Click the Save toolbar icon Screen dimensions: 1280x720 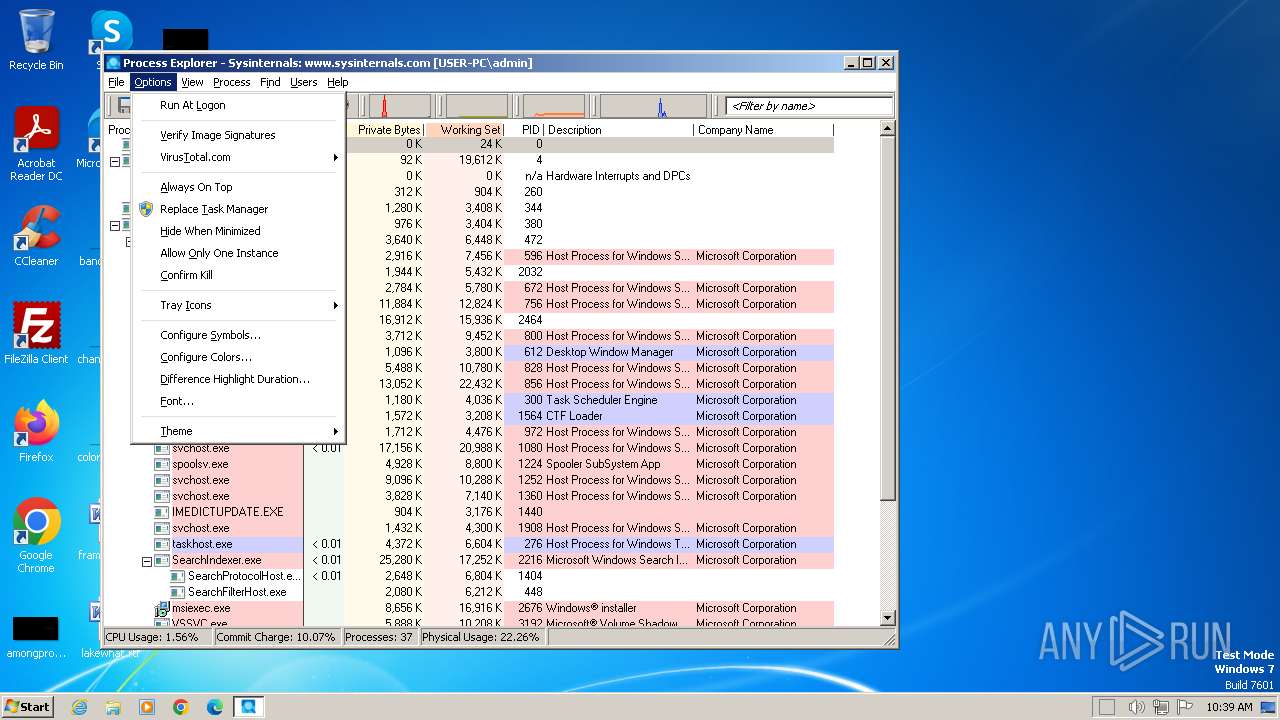click(124, 105)
